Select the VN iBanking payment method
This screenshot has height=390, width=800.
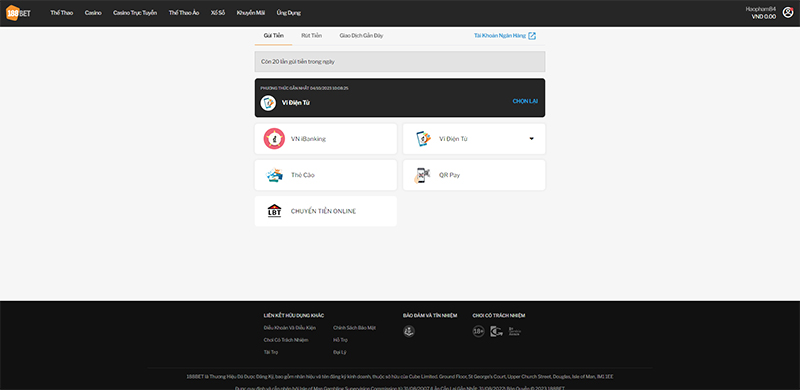pos(326,138)
